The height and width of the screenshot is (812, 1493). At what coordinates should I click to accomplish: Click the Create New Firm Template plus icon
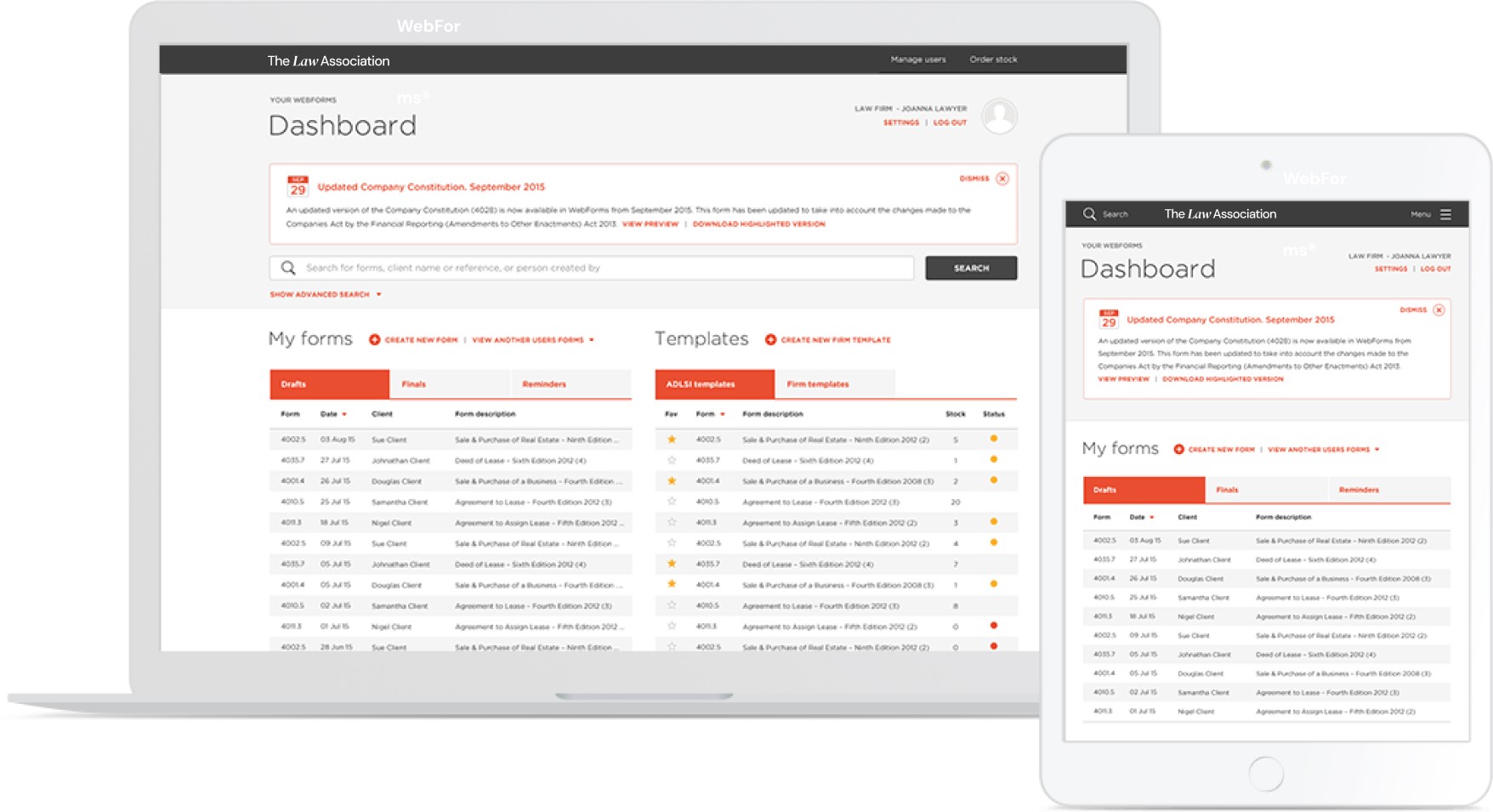coord(769,339)
